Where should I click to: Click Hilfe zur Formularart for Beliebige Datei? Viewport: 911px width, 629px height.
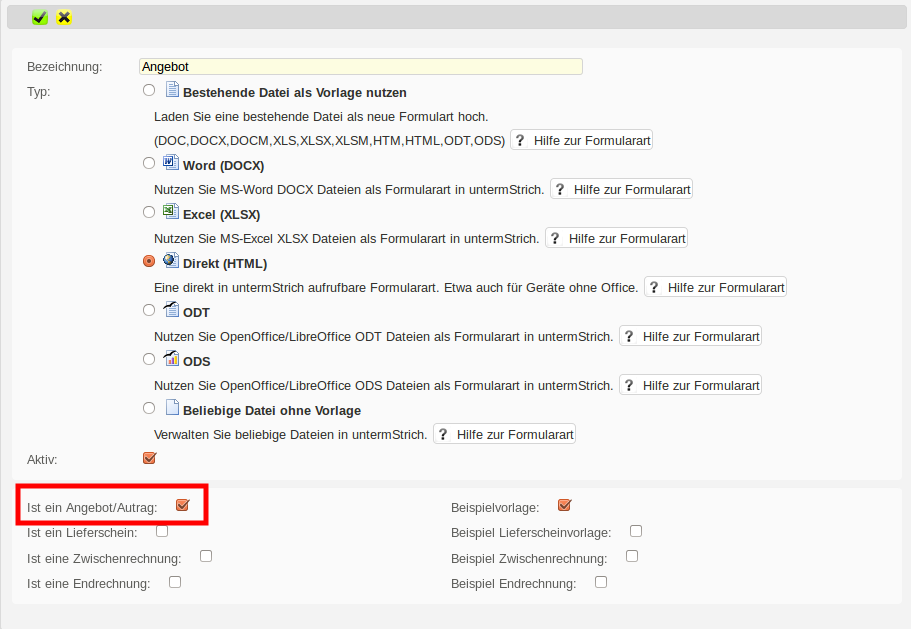click(504, 434)
